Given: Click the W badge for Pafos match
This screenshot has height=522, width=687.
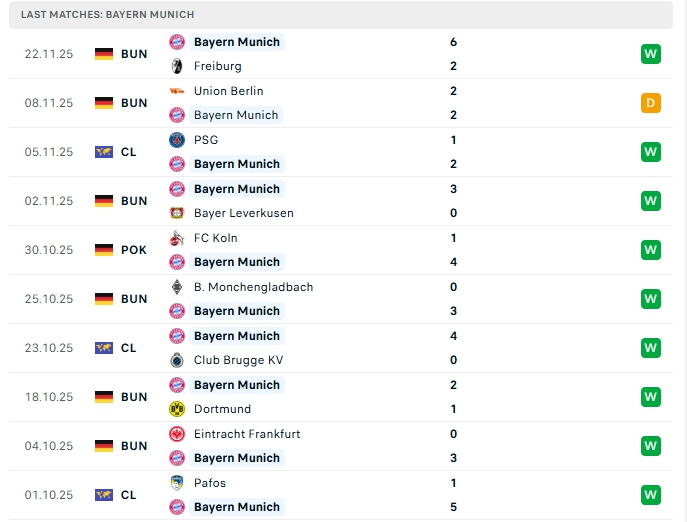Looking at the screenshot, I should pos(651,495).
